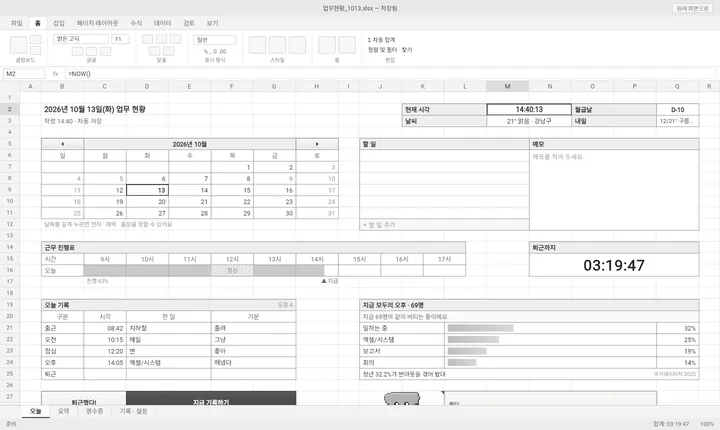
Task: Switch to the 삽입 ribbon tab
Action: 59,23
